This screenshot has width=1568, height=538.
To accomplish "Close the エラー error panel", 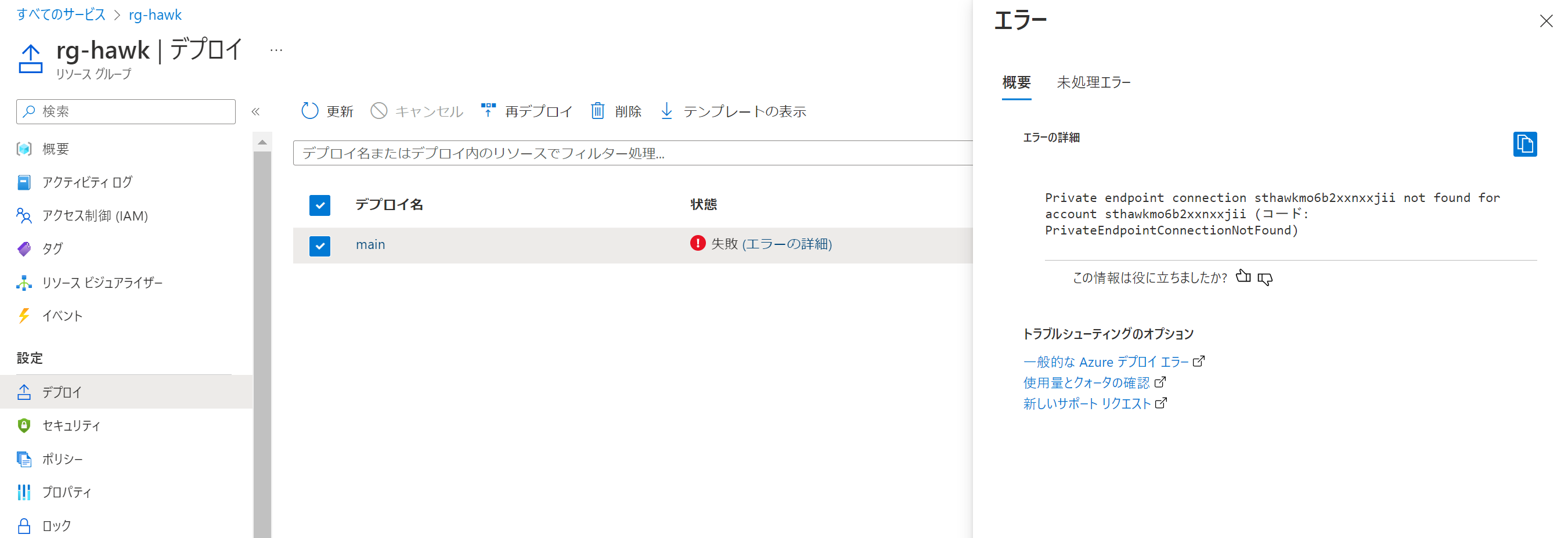I will pos(1545,21).
